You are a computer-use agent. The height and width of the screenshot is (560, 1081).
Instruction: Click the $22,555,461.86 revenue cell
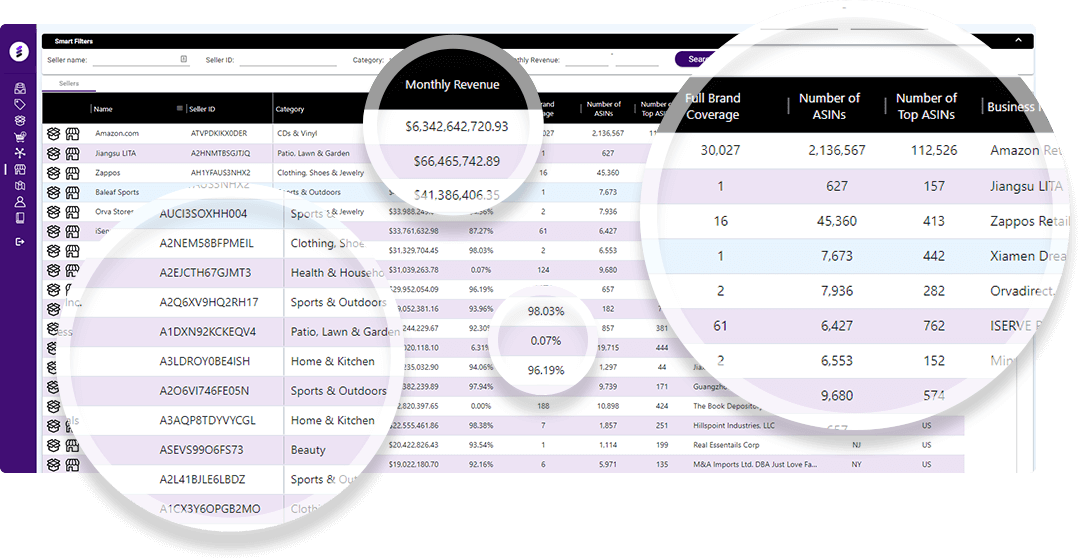[x=414, y=426]
